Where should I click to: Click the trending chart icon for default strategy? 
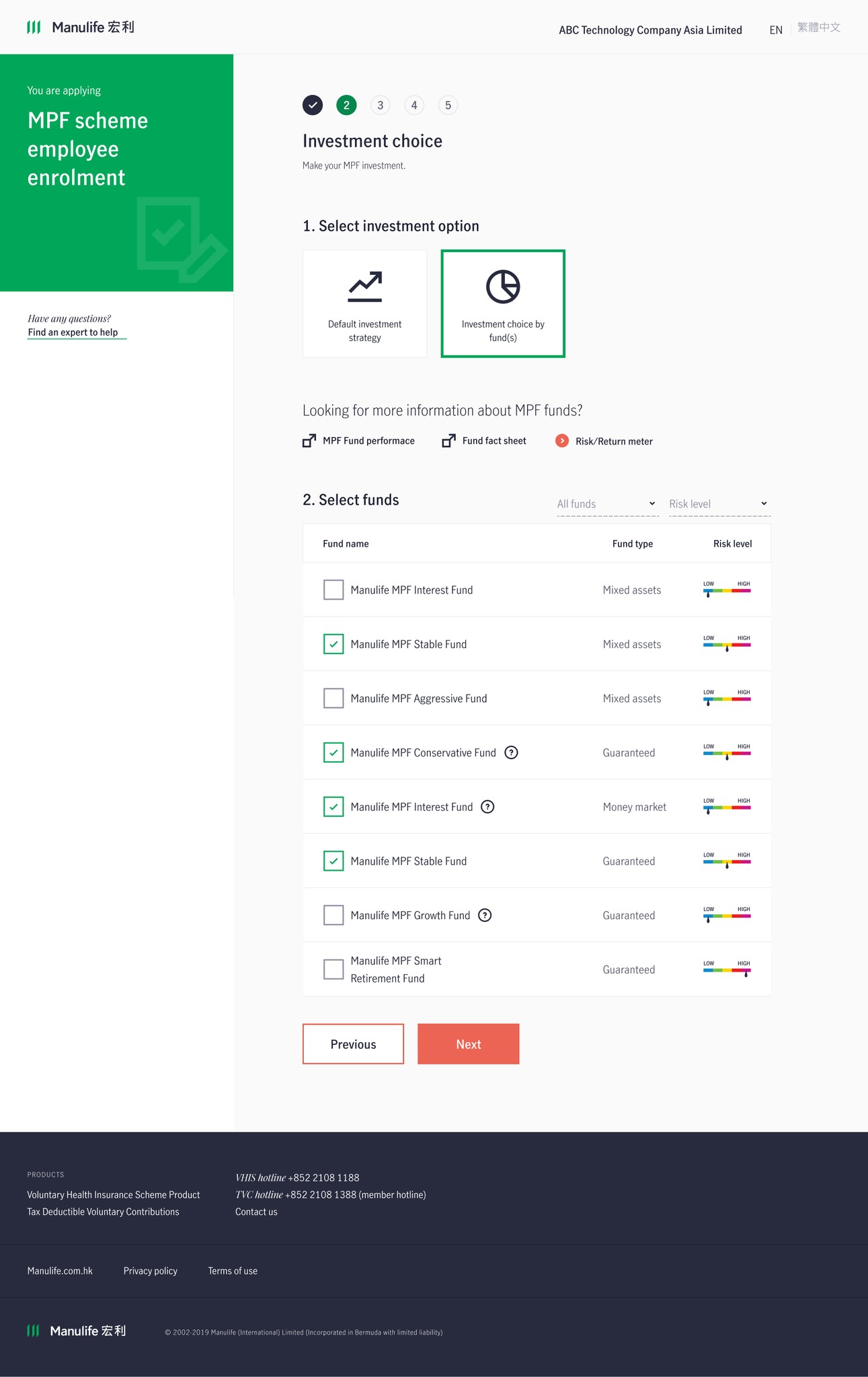coord(365,287)
